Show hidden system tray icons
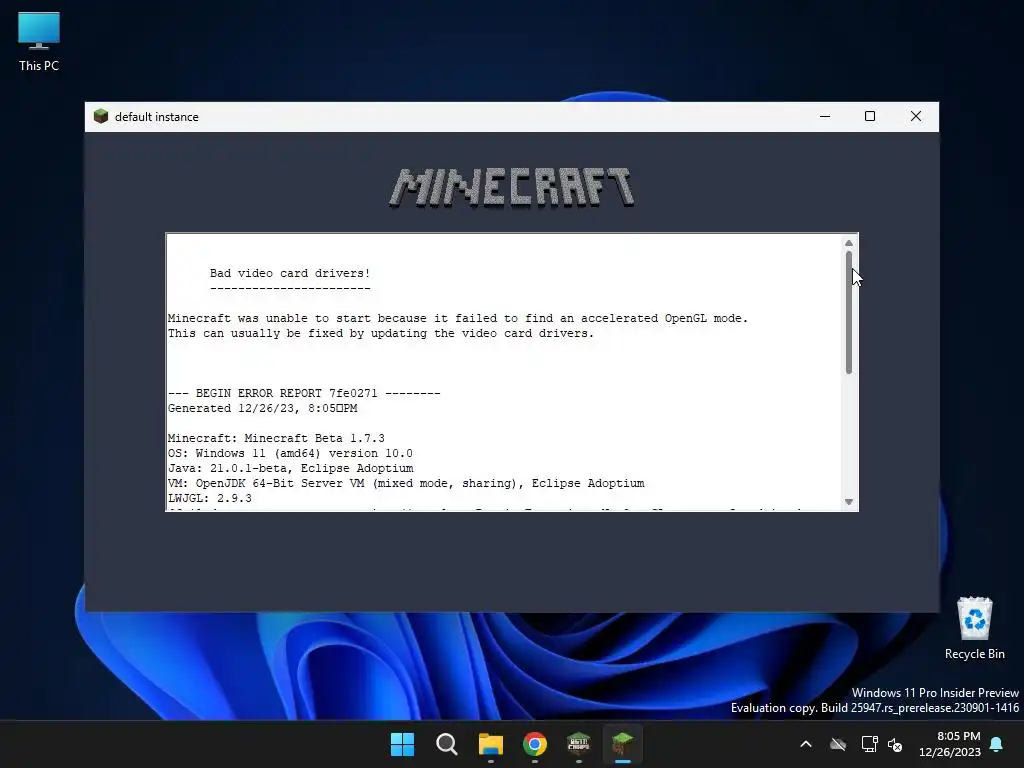1024x768 pixels. click(806, 744)
